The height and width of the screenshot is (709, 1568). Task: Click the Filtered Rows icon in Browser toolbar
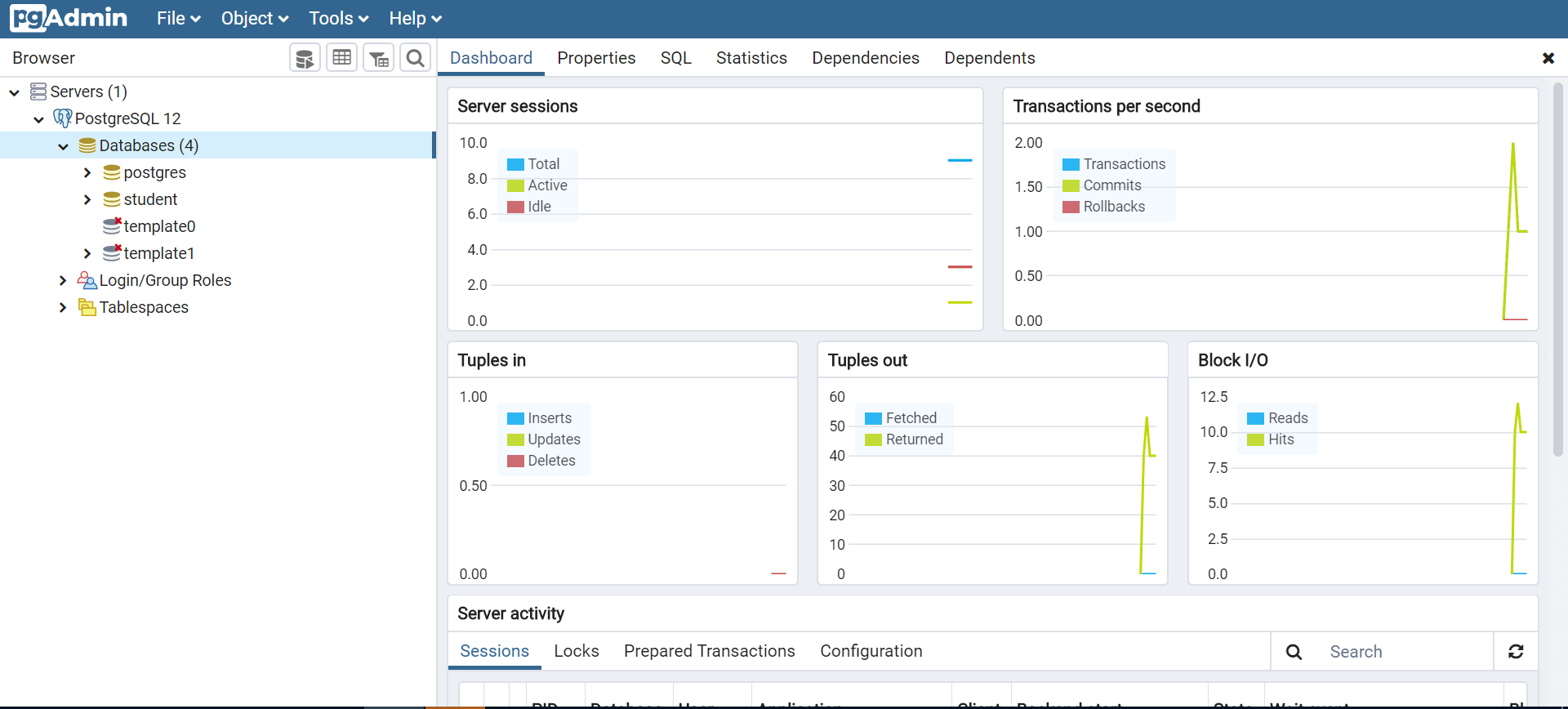click(379, 58)
